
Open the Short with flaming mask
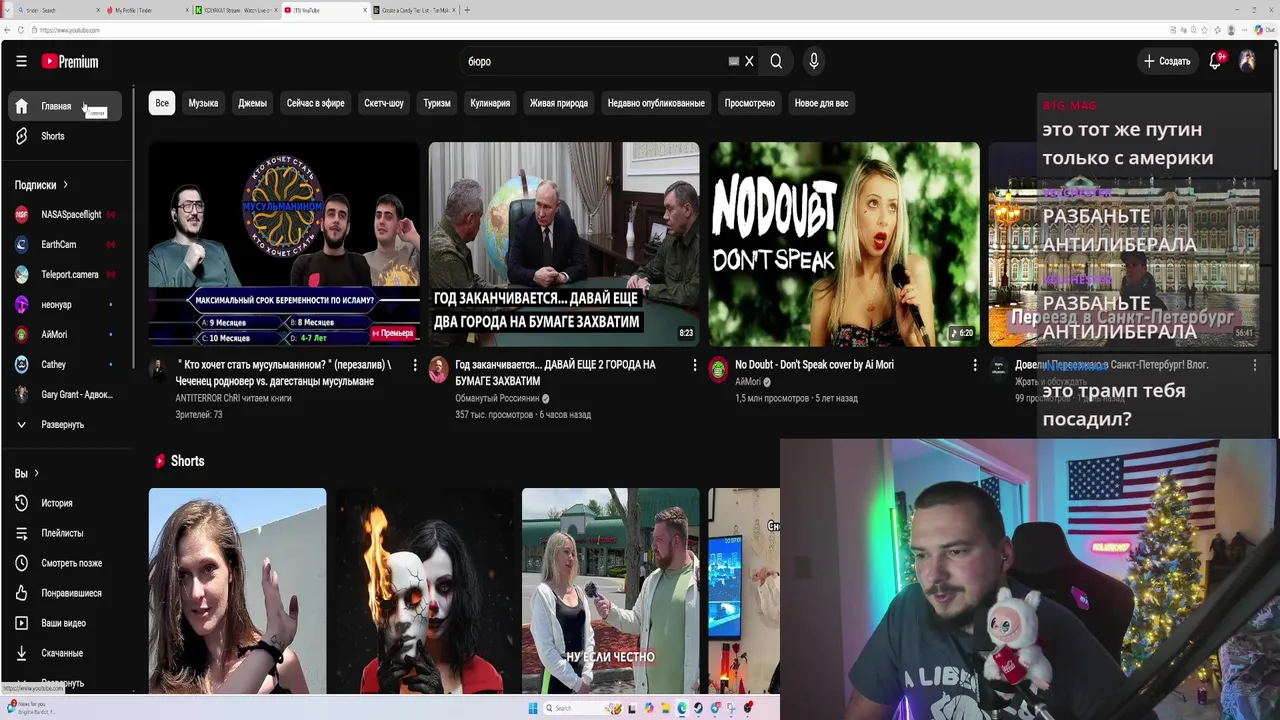tap(424, 590)
